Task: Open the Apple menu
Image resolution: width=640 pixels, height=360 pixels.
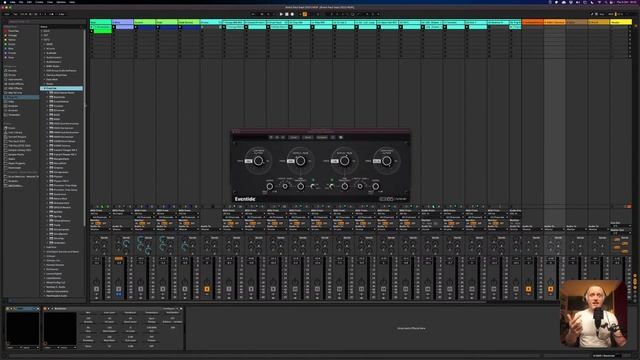Action: point(4,2)
